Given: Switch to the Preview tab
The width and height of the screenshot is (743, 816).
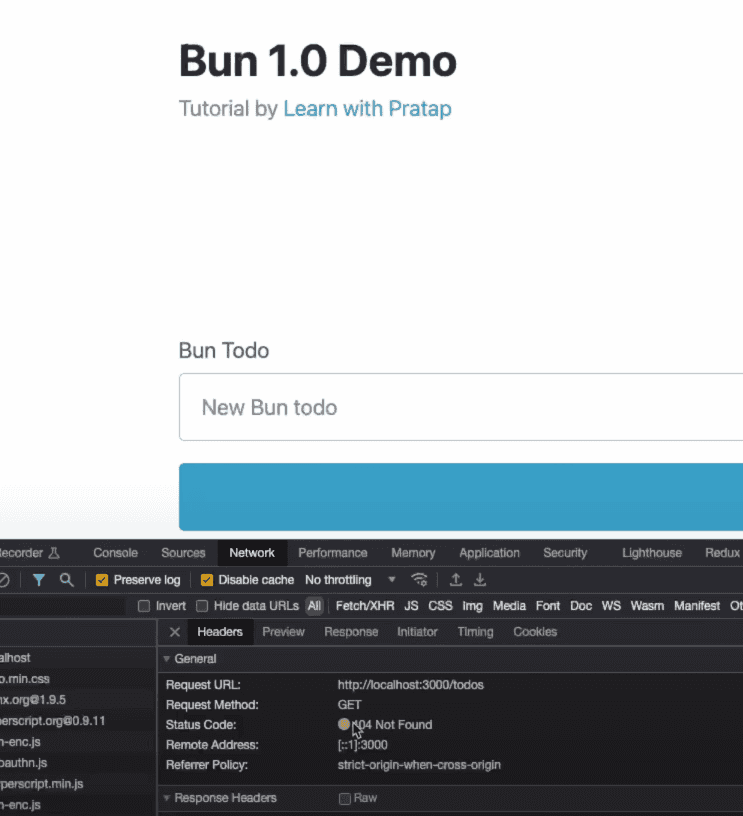Looking at the screenshot, I should [284, 632].
